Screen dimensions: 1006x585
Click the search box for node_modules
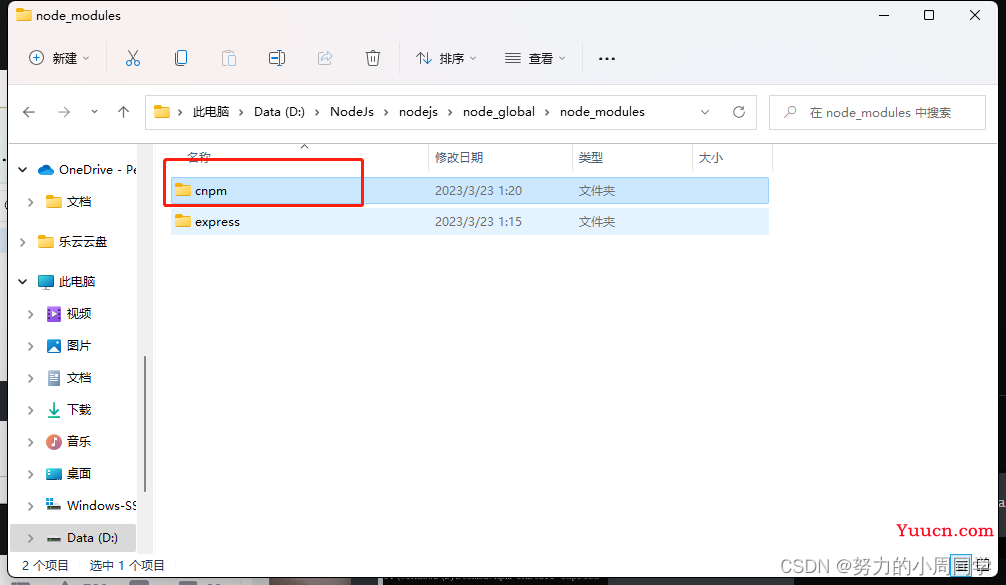click(x=877, y=113)
